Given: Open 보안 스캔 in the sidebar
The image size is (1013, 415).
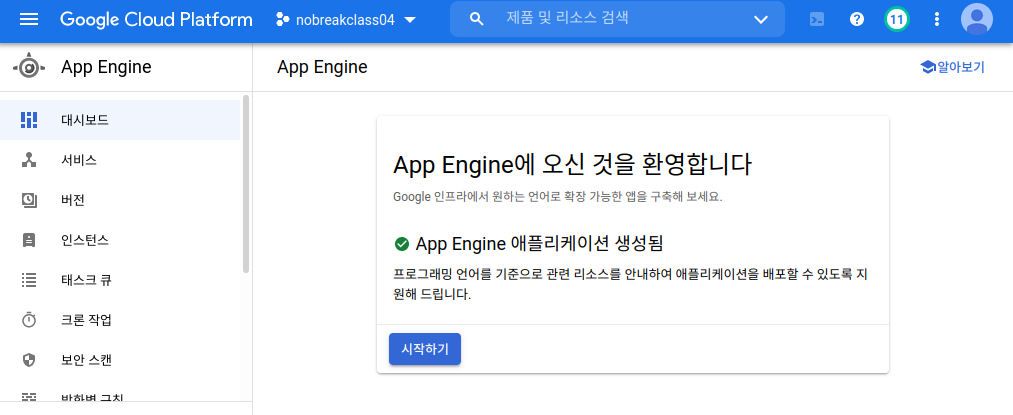Looking at the screenshot, I should tap(120, 360).
